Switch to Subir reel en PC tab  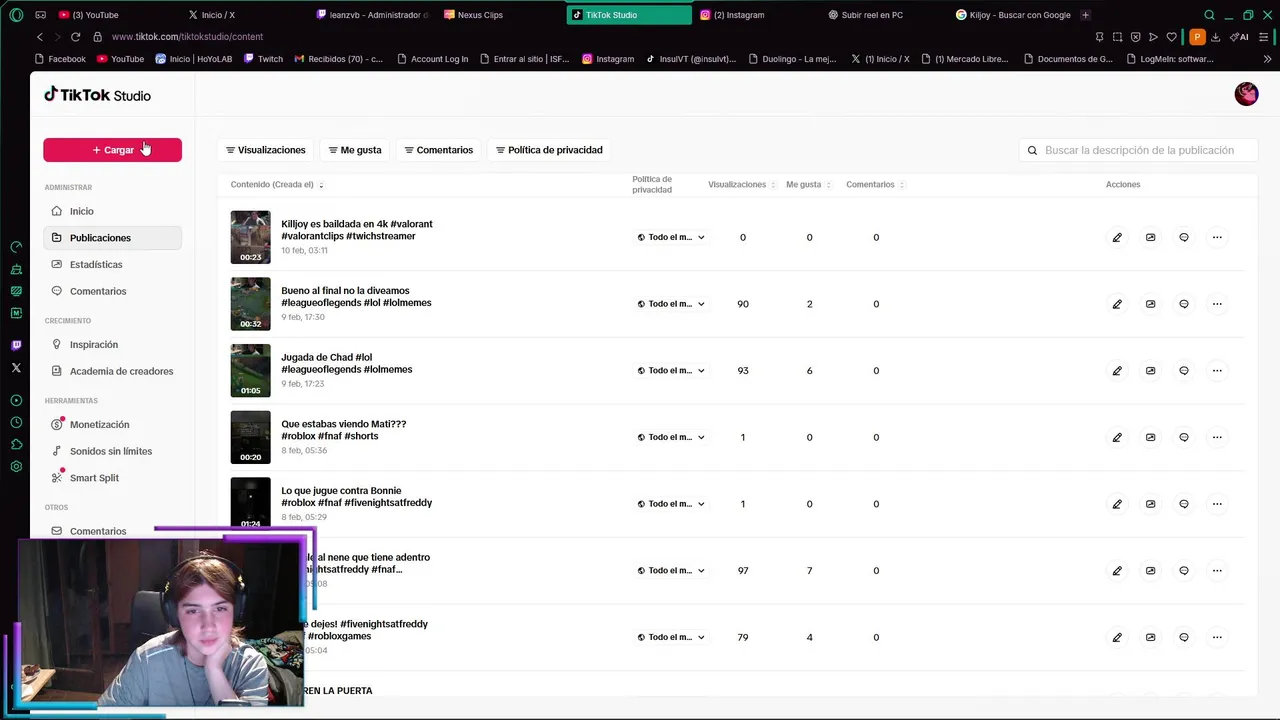[884, 15]
